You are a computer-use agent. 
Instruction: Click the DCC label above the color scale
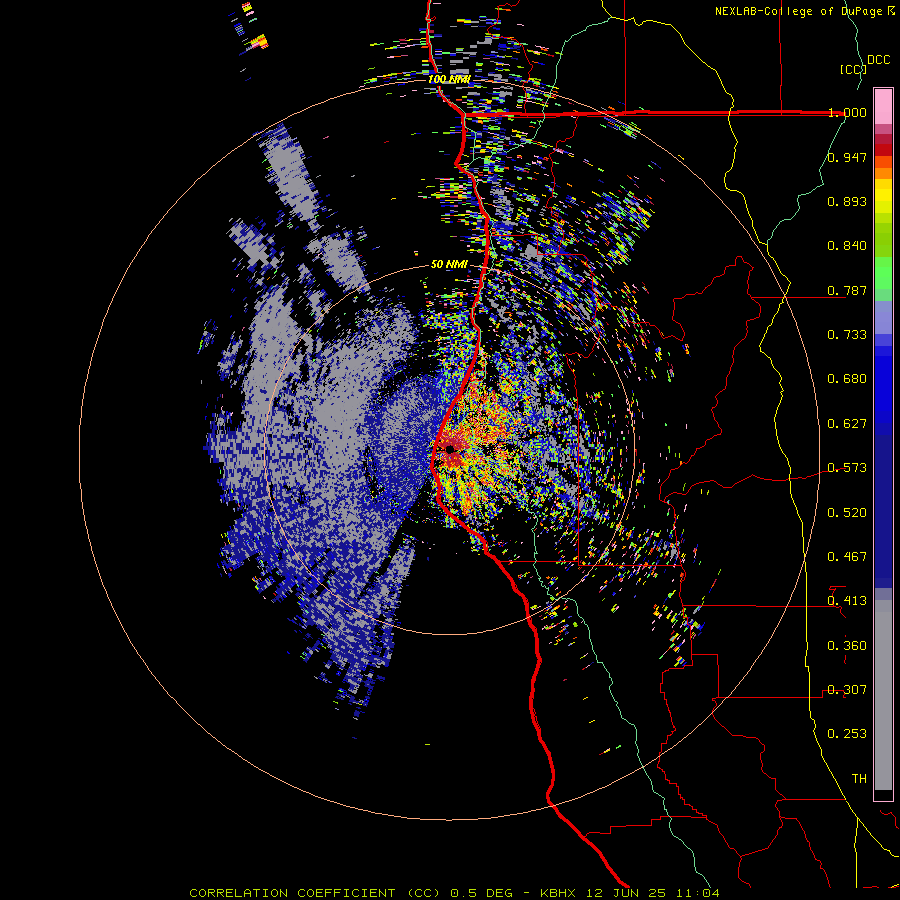pyautogui.click(x=879, y=60)
